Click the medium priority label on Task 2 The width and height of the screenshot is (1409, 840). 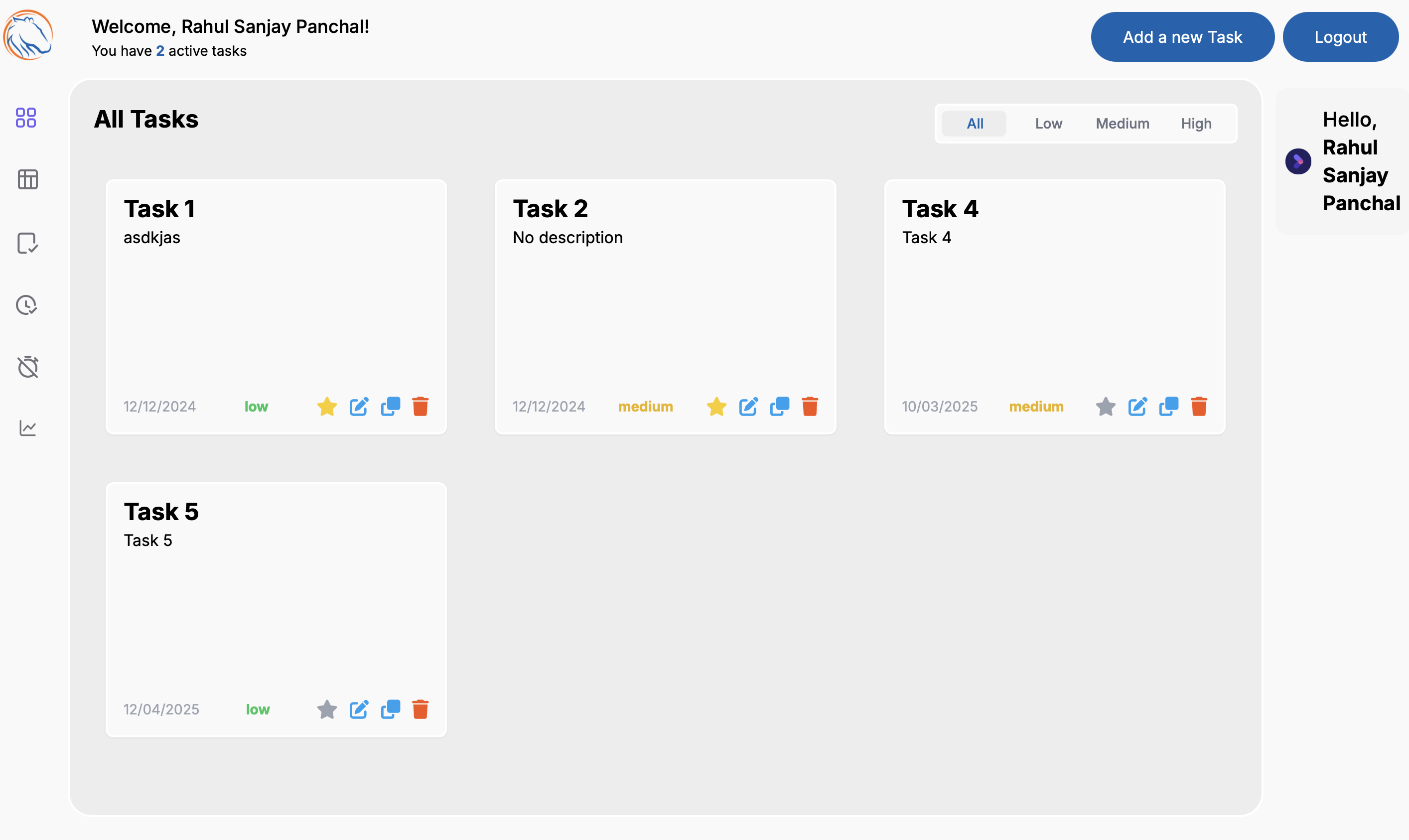(645, 407)
